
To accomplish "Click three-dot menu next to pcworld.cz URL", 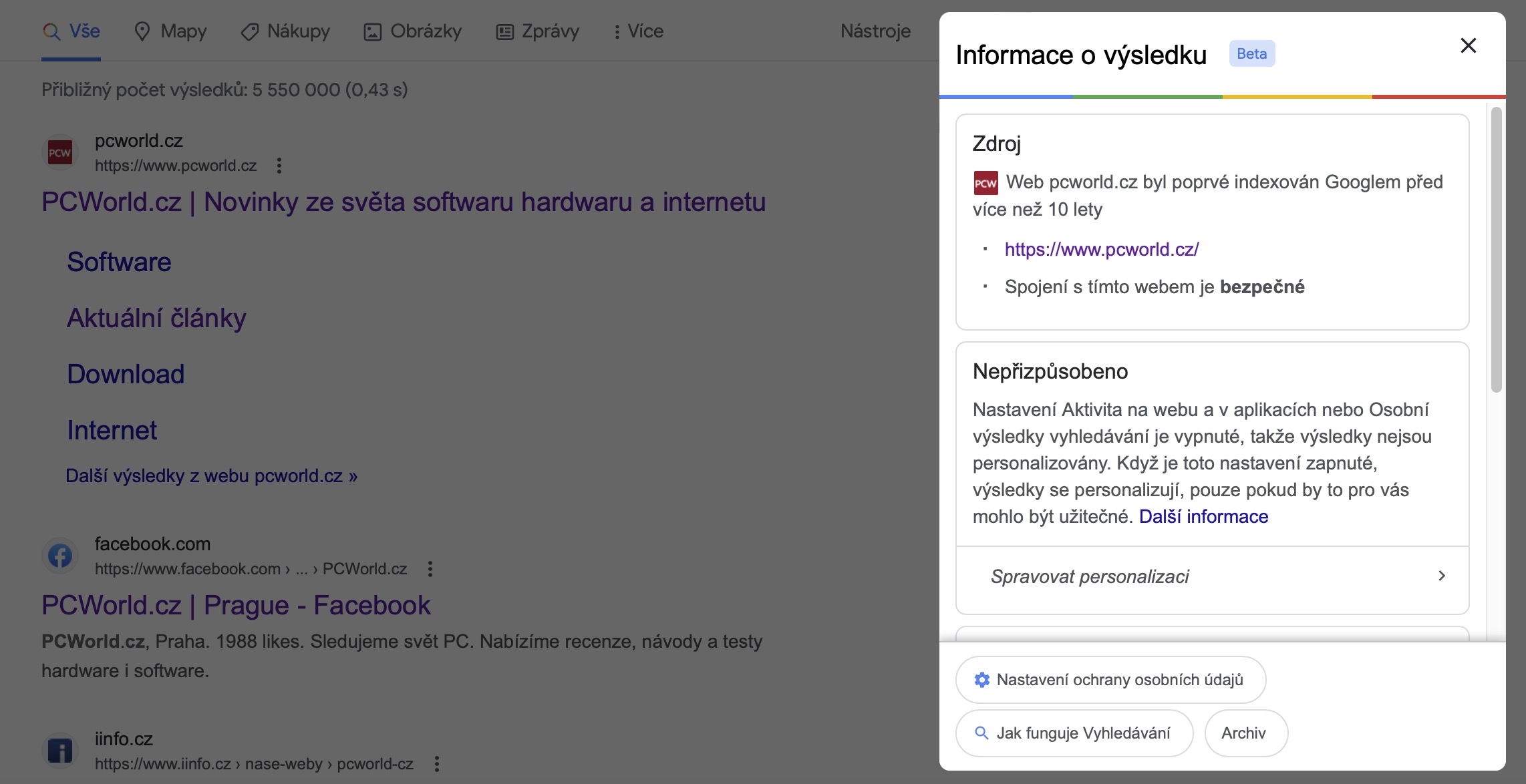I will (279, 166).
